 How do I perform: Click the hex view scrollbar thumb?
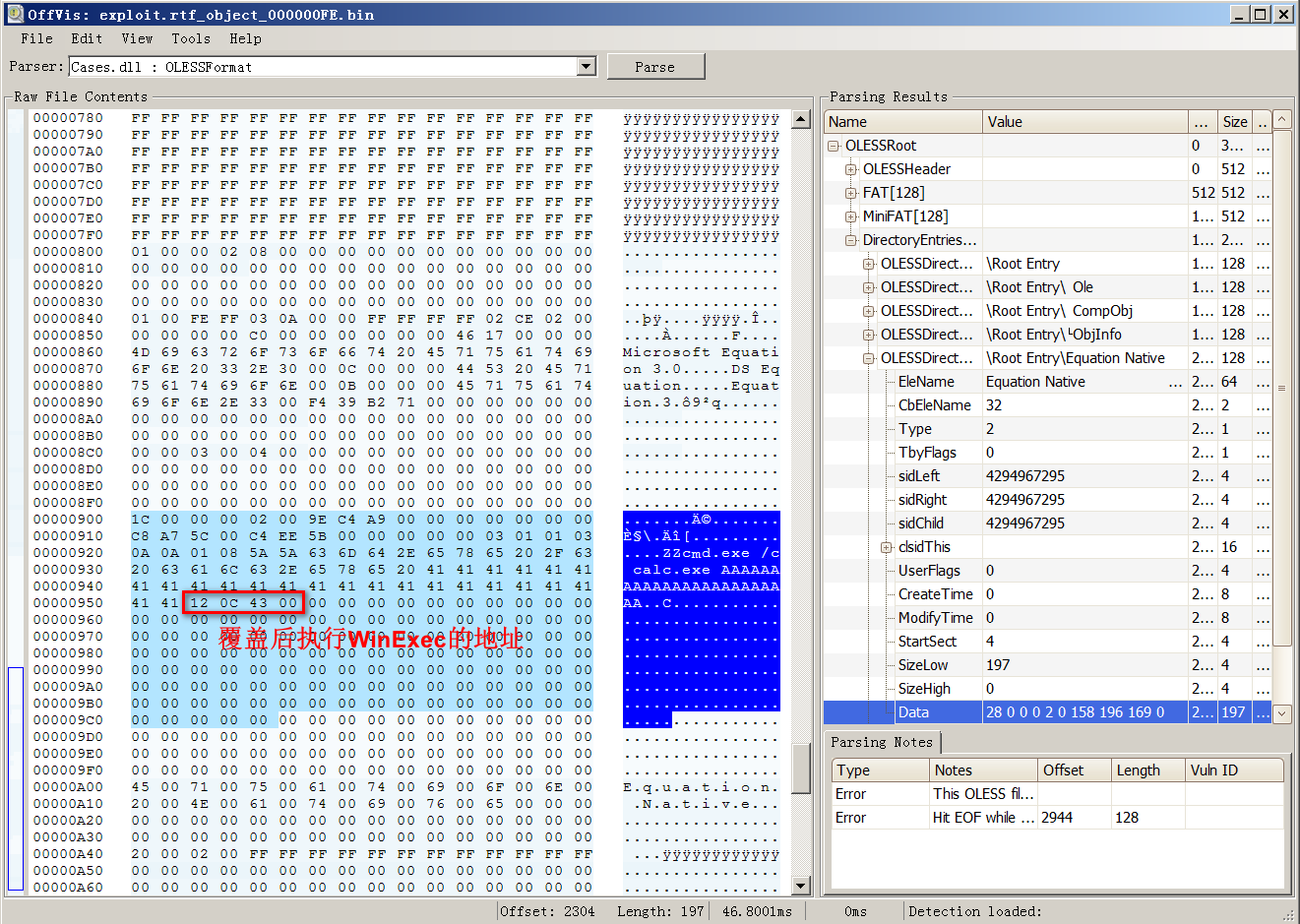[800, 769]
